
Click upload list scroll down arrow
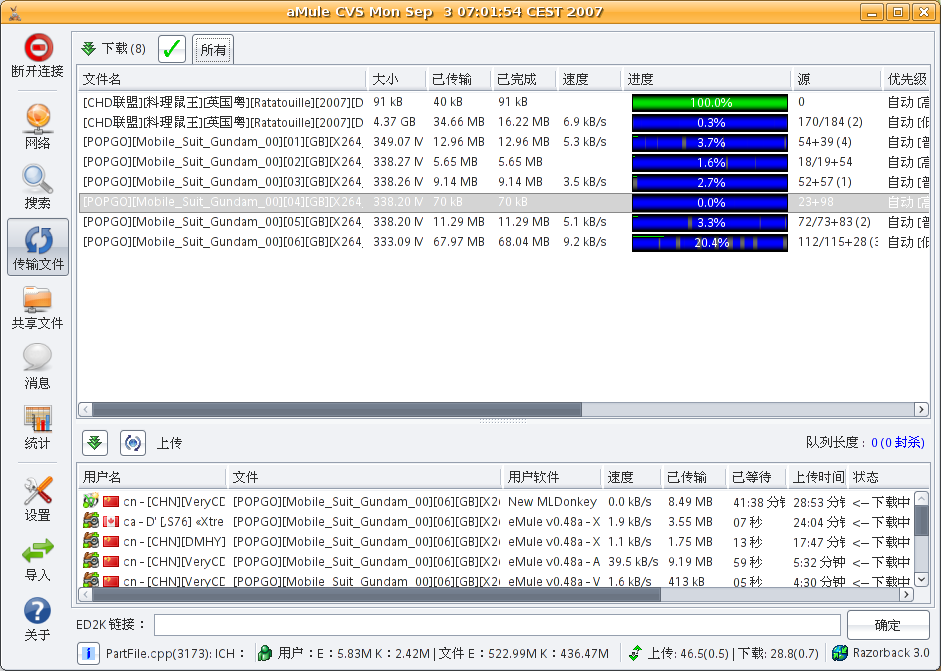pyautogui.click(x=922, y=579)
